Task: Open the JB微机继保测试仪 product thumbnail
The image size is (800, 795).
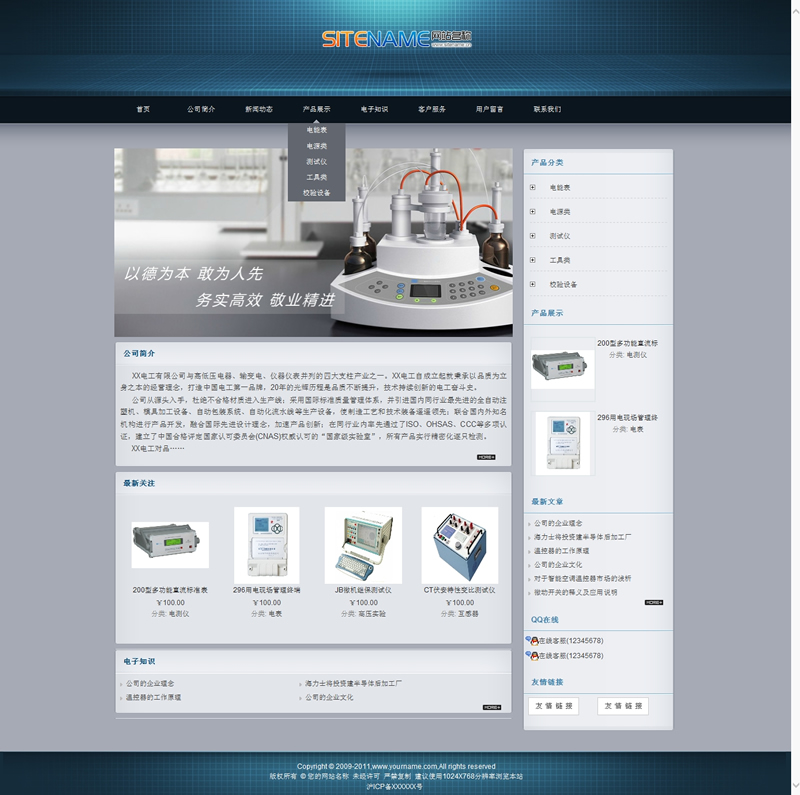Action: tap(362, 545)
